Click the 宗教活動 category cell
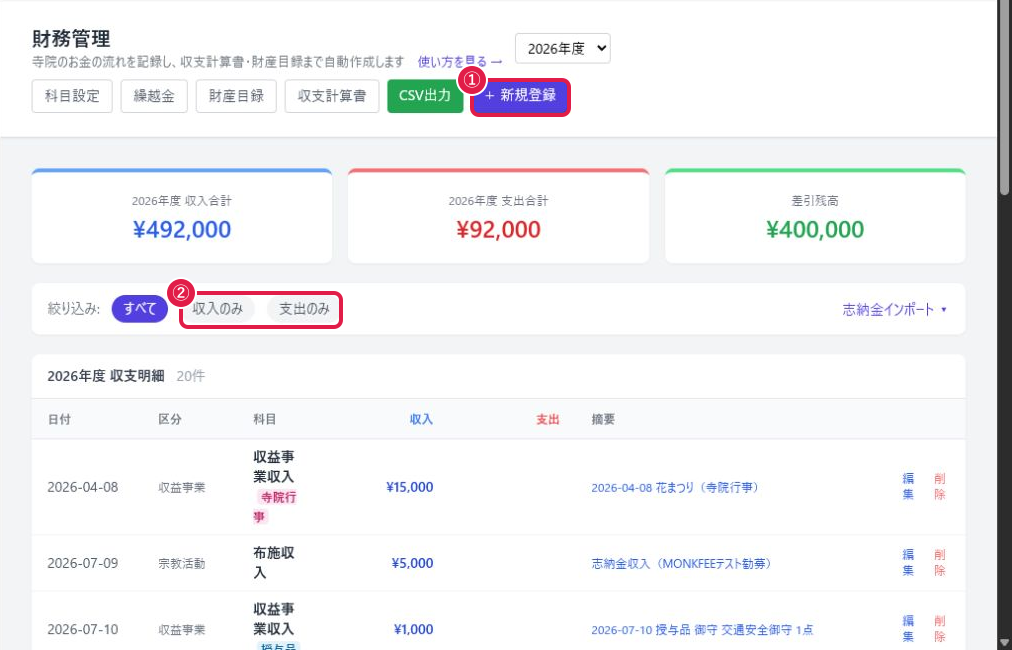Image resolution: width=1012 pixels, height=650 pixels. pos(181,564)
